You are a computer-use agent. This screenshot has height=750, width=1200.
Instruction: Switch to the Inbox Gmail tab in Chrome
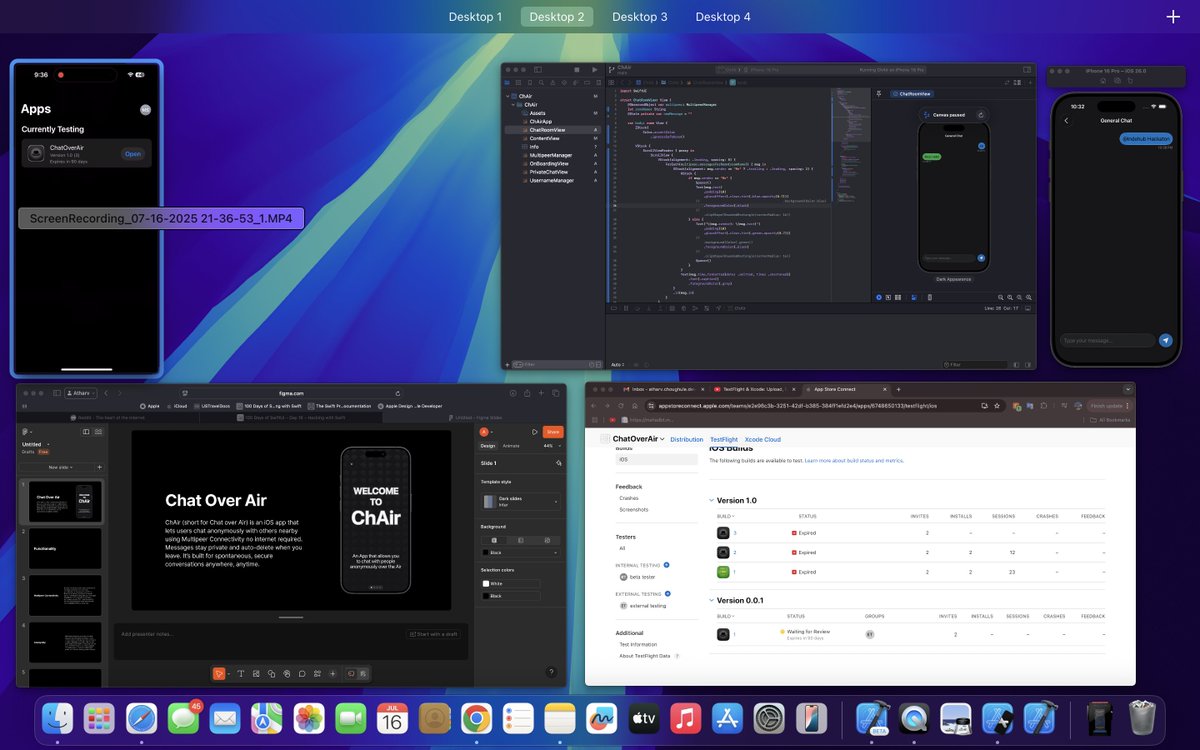pyautogui.click(x=663, y=389)
